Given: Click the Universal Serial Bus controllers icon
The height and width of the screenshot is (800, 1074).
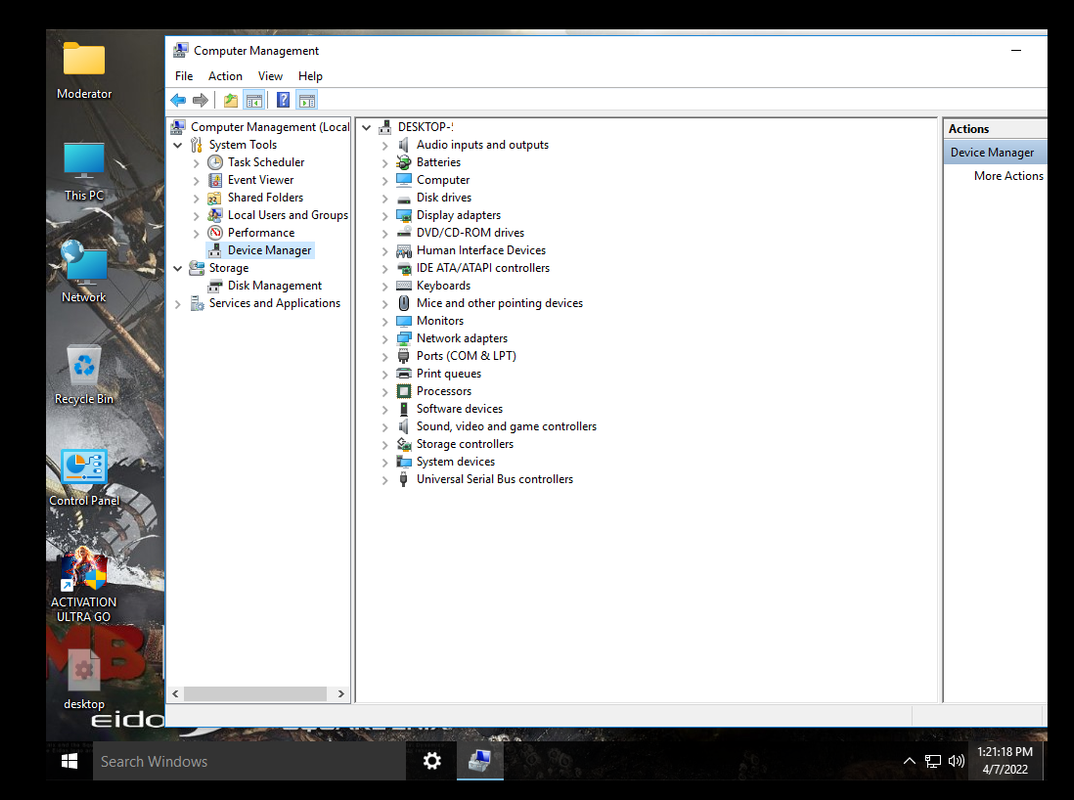Looking at the screenshot, I should [x=404, y=479].
